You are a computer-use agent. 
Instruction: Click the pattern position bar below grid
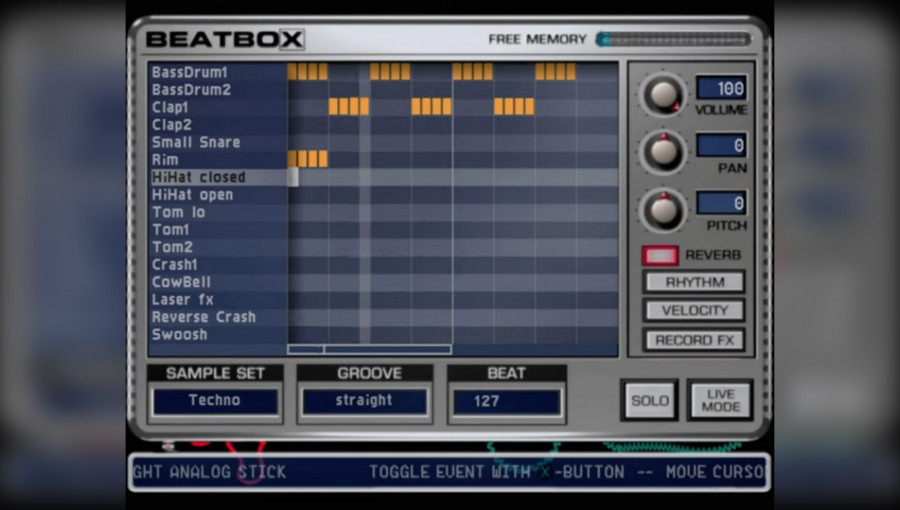369,349
